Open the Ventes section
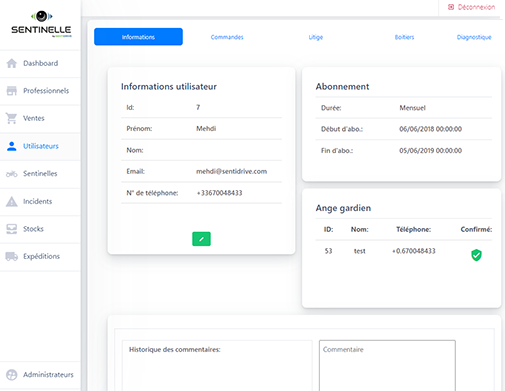 point(40,118)
